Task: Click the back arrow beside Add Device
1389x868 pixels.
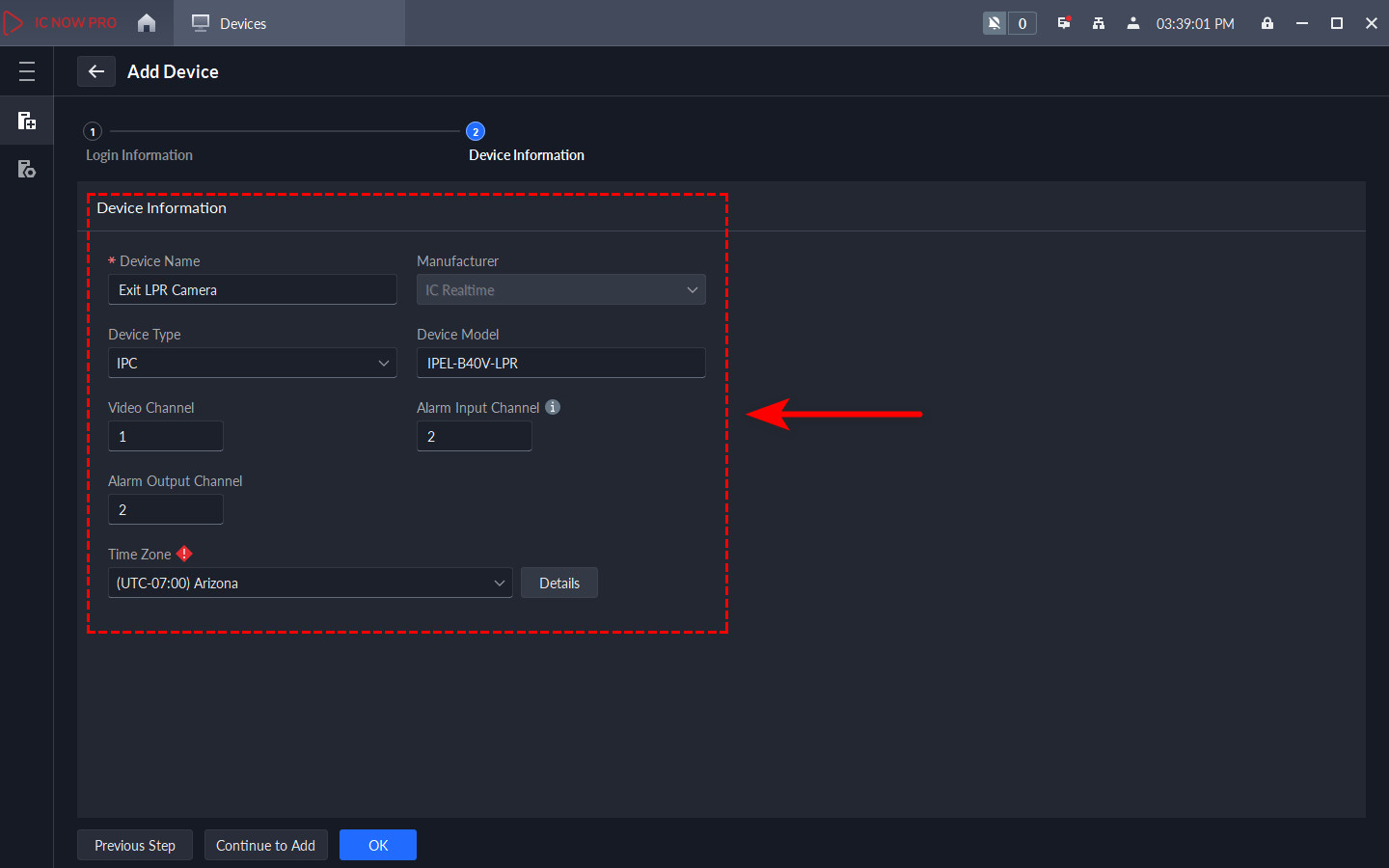Action: pos(96,71)
